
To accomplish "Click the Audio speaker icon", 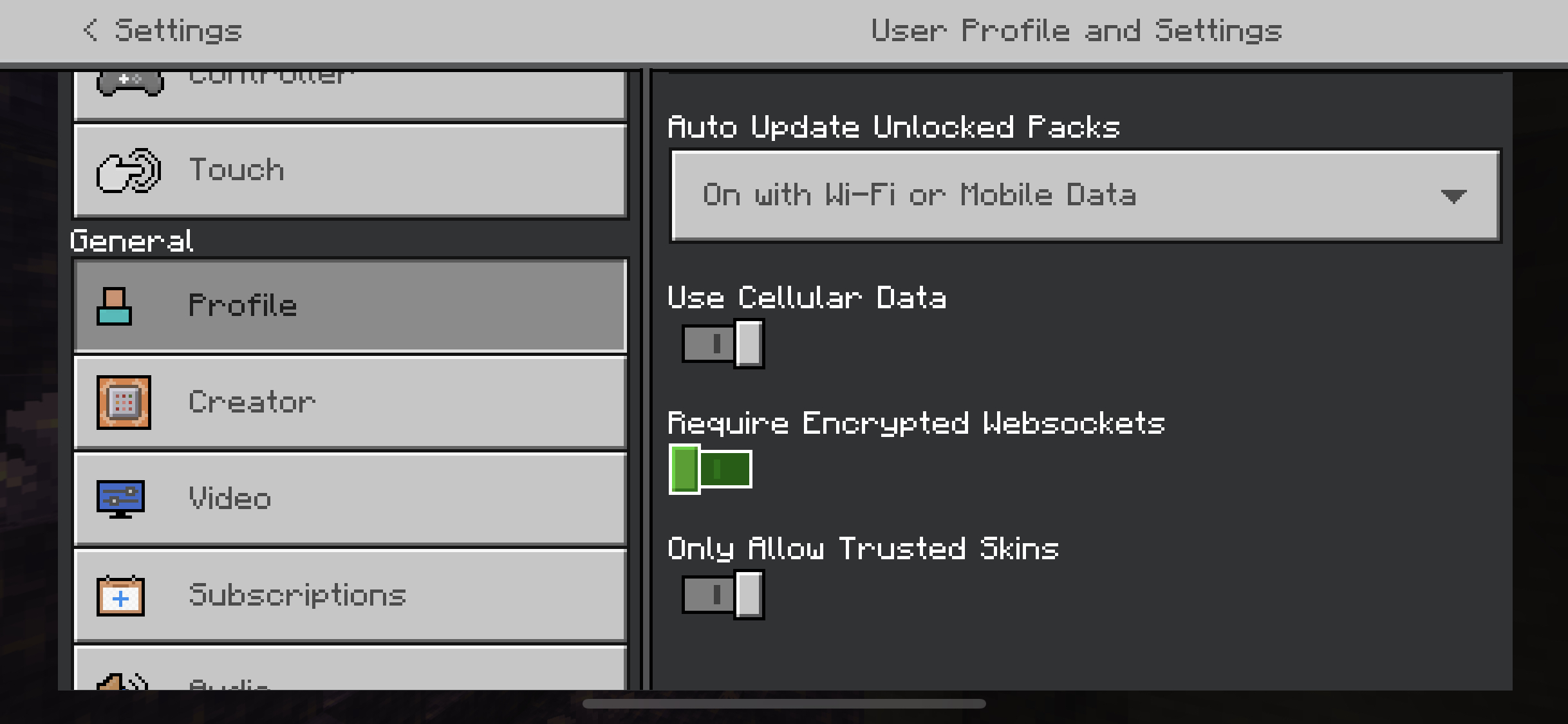I will (x=122, y=682).
